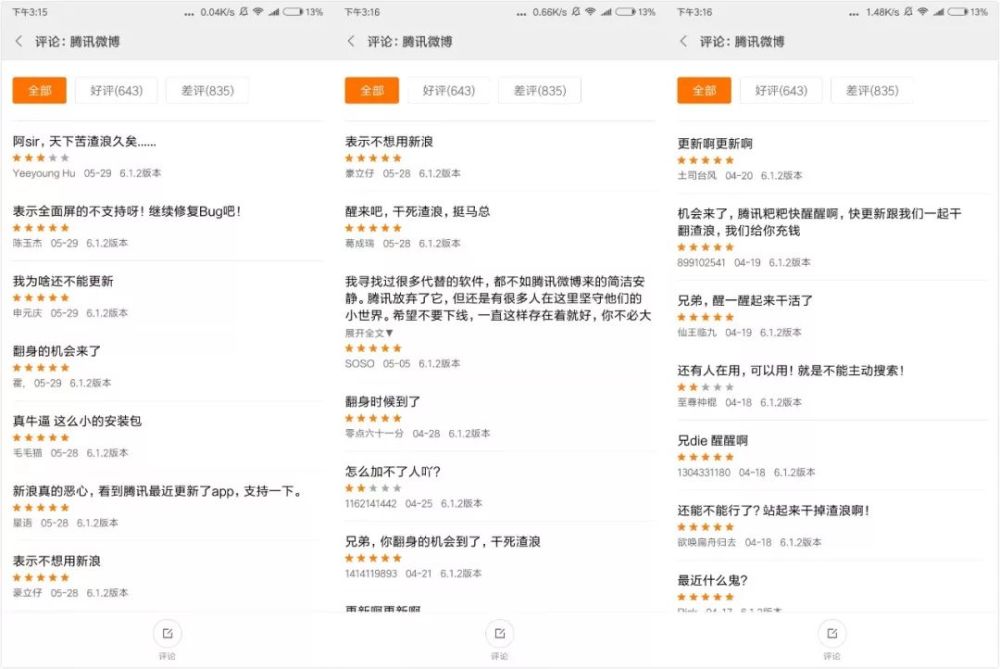Tap back arrow in the 1.48K/s screen
This screenshot has height=669, width=1000.
683,41
